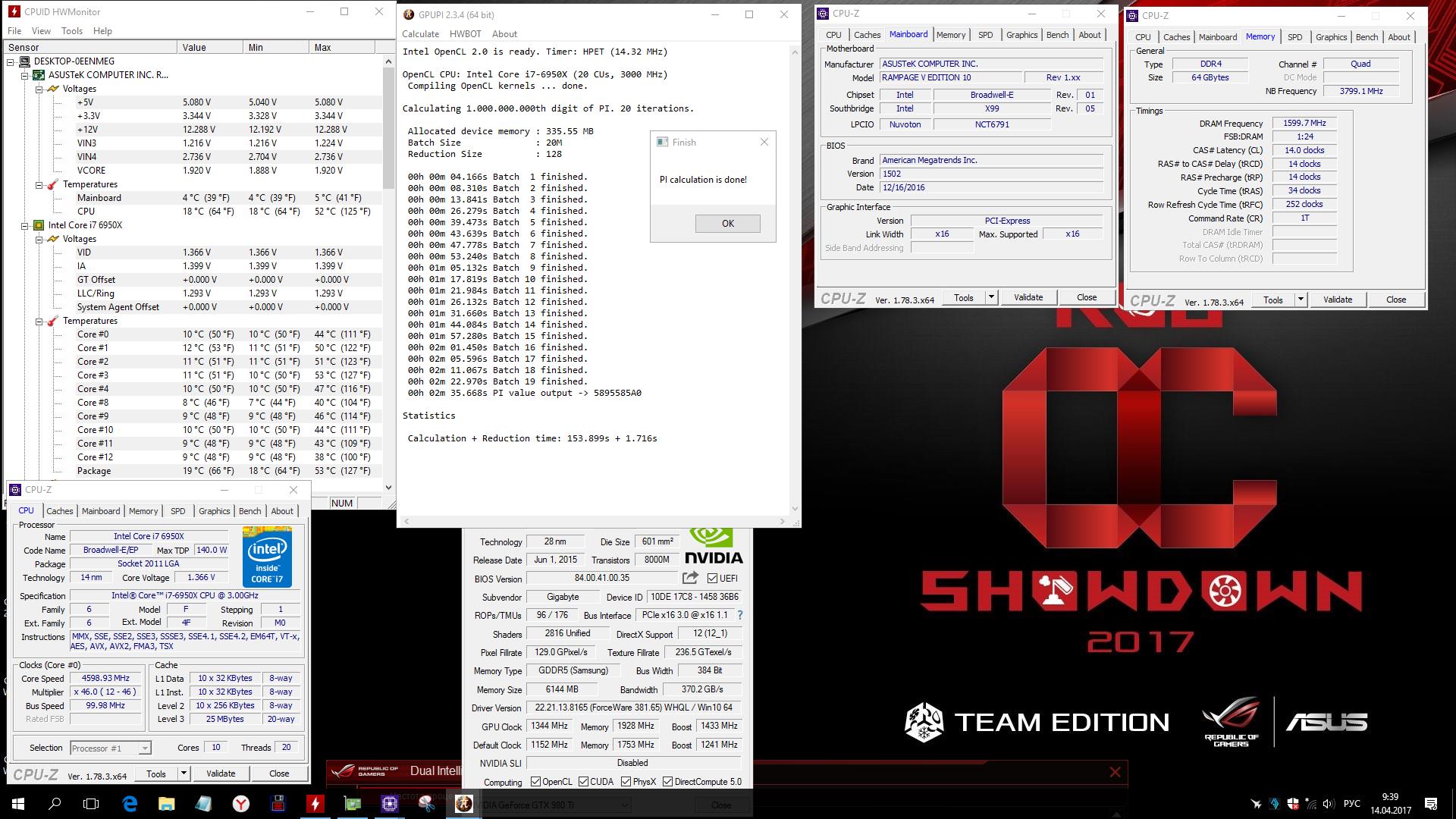Open Tools dropdown arrow in Mainboard CPU-Z window
This screenshot has height=819, width=1456.
(x=991, y=297)
